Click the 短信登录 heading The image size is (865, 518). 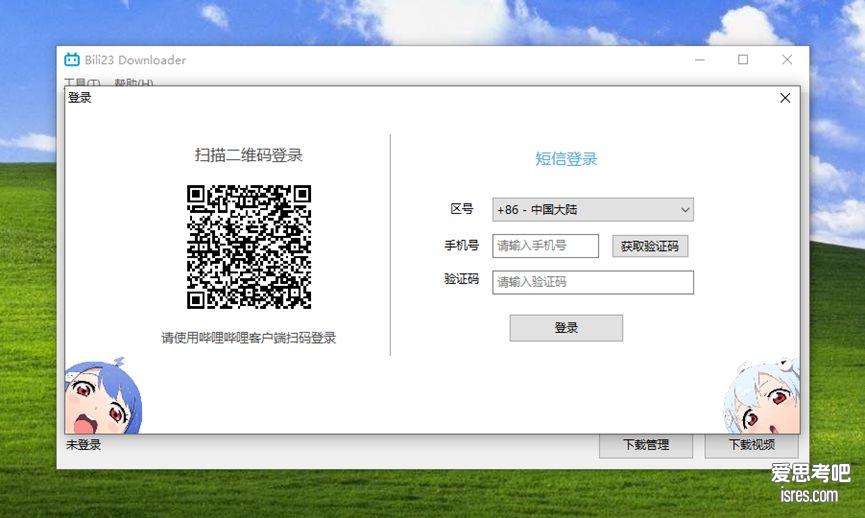[x=566, y=159]
